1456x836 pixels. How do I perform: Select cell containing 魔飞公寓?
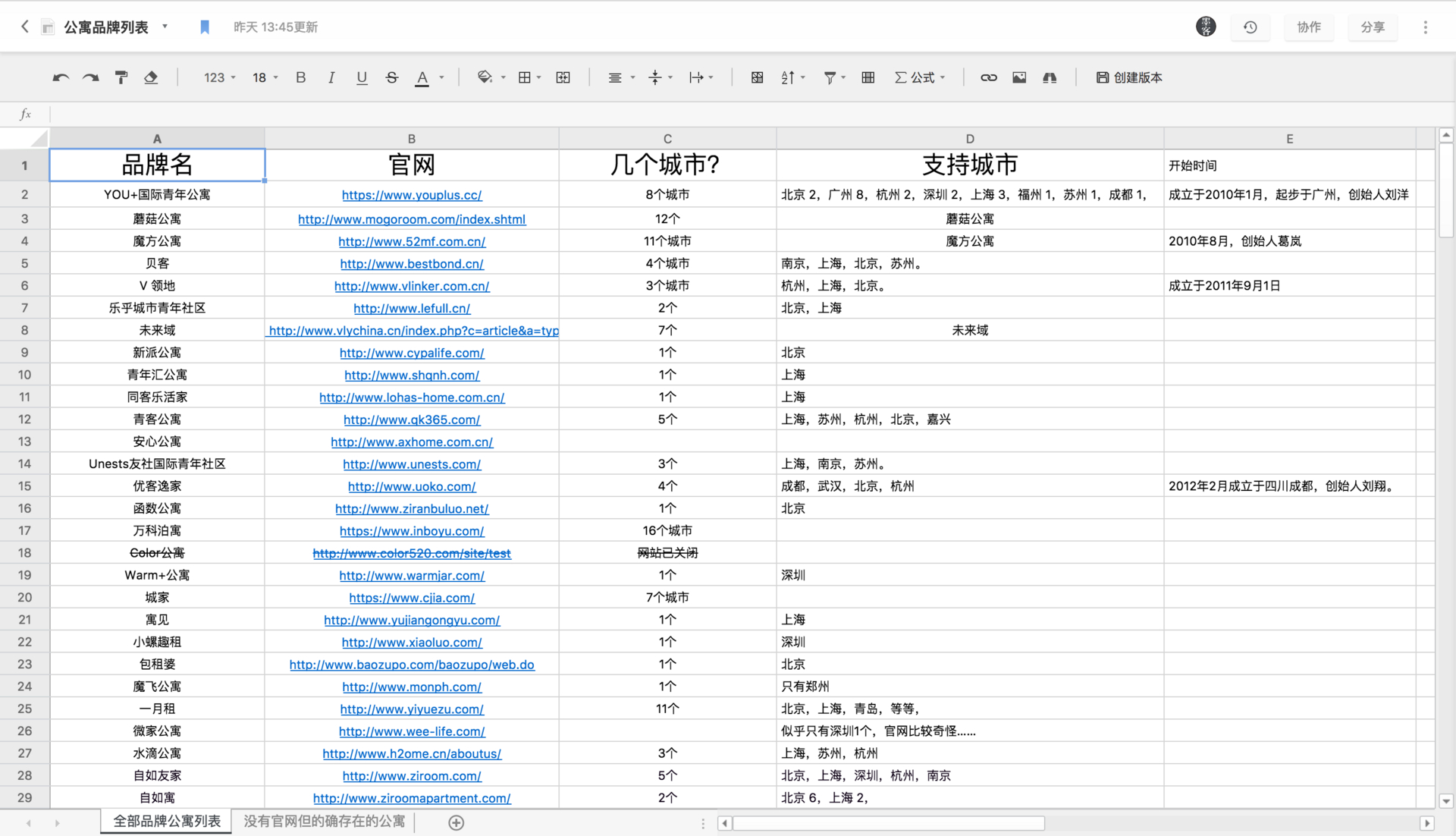tap(157, 687)
